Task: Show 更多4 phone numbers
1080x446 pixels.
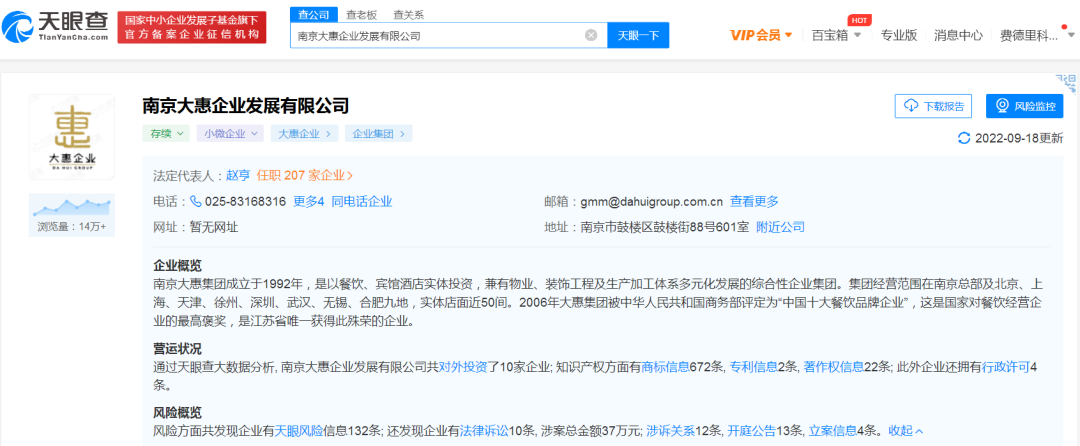Action: point(309,202)
